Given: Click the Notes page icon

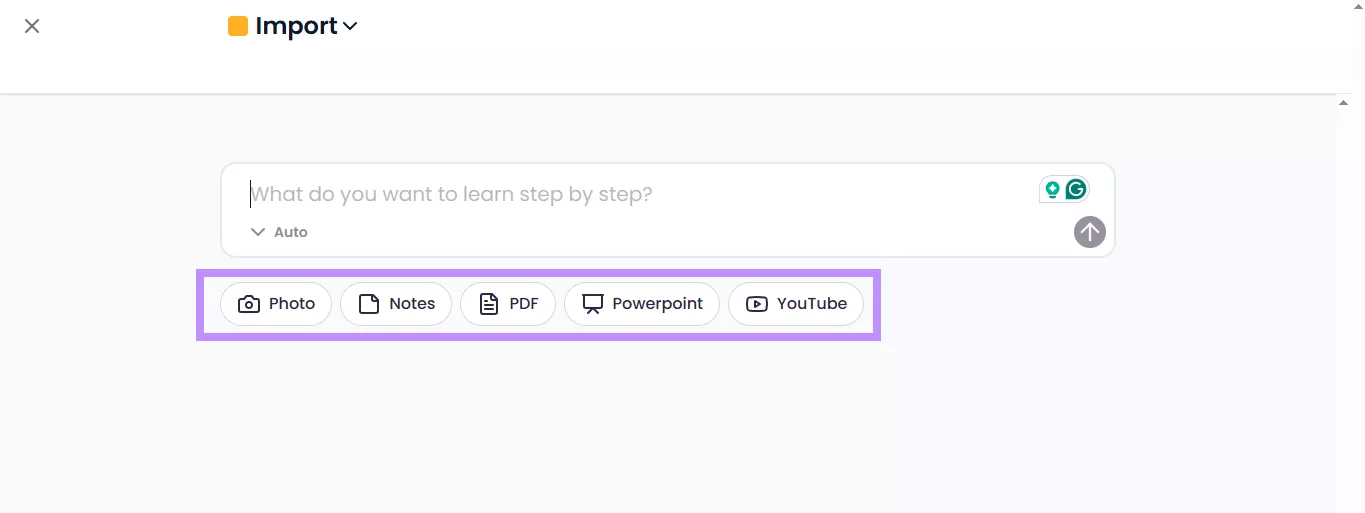Looking at the screenshot, I should point(369,304).
